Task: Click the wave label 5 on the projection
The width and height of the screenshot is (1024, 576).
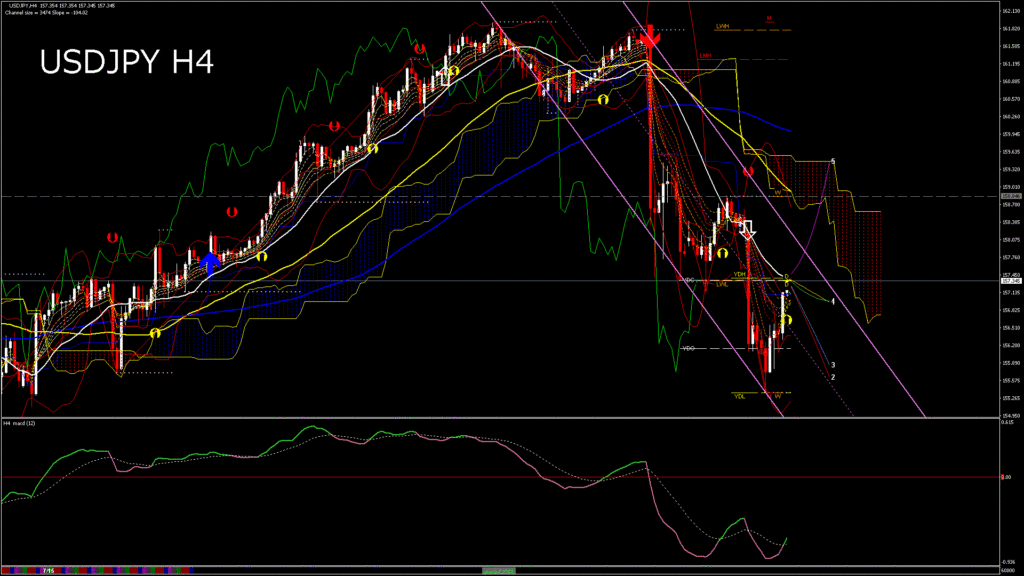Action: point(833,162)
